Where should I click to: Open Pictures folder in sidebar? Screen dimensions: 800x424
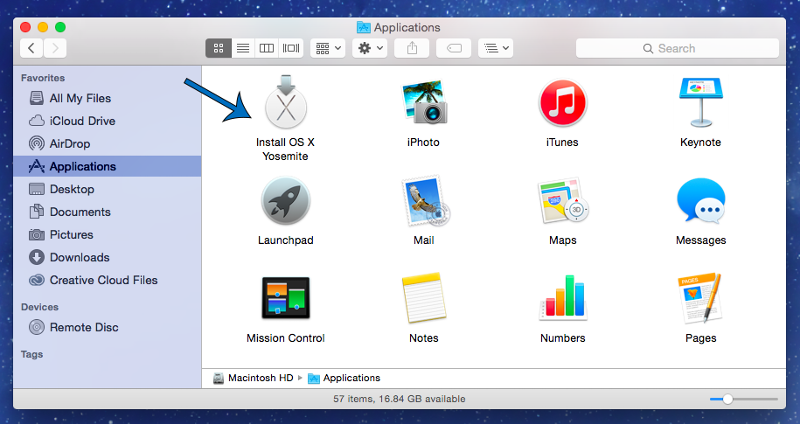coord(107,235)
